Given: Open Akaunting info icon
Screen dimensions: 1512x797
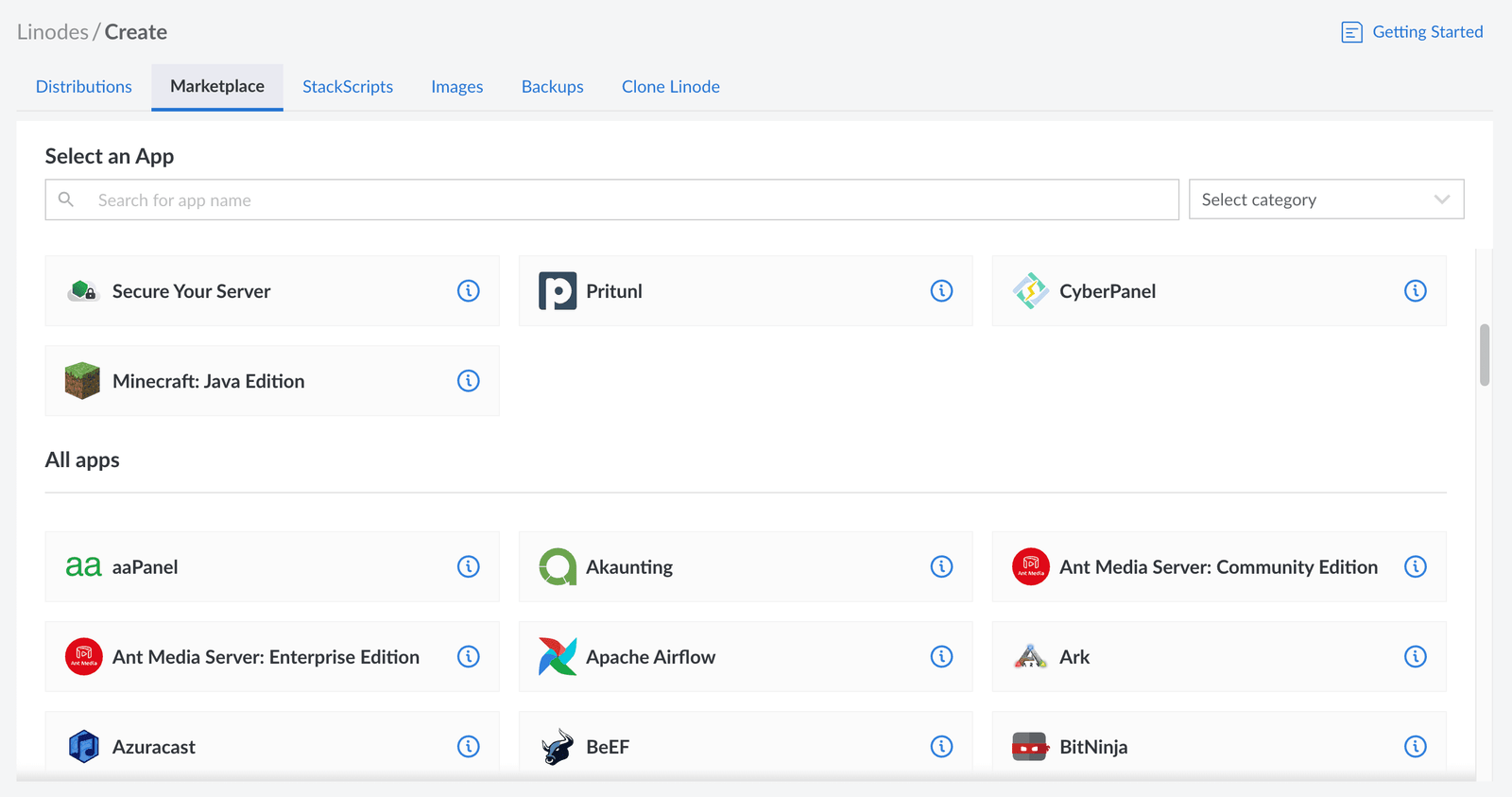Looking at the screenshot, I should [942, 566].
